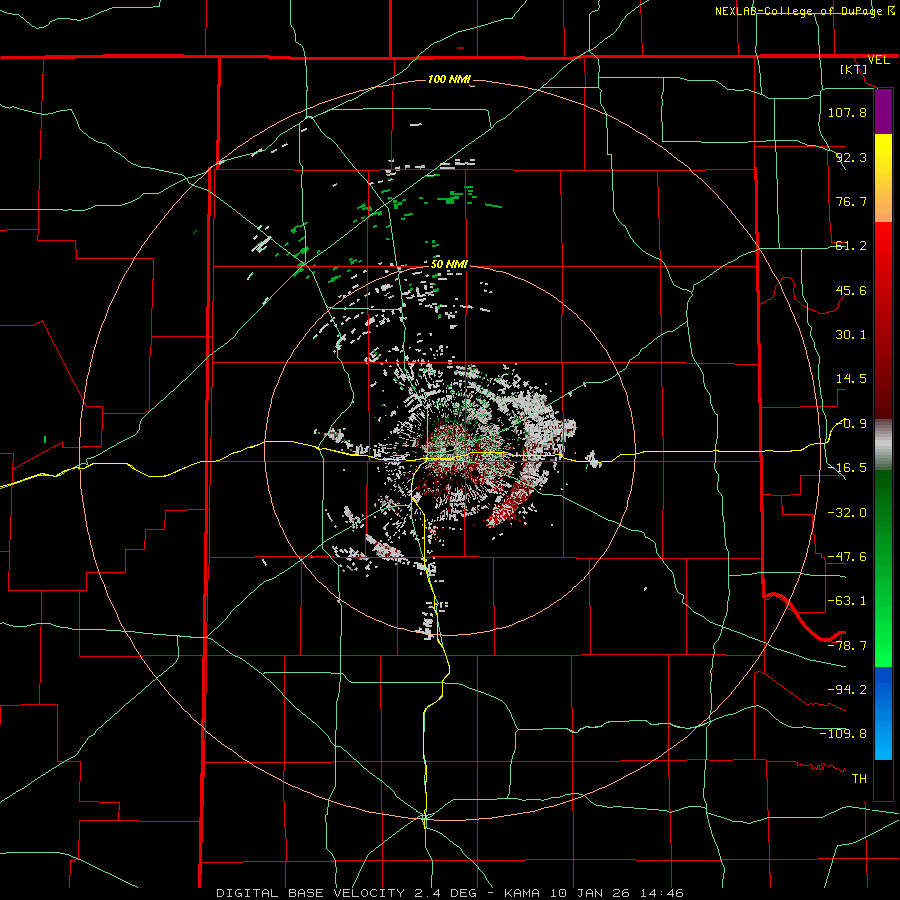Click the 14:46 timestamp

[x=660, y=893]
